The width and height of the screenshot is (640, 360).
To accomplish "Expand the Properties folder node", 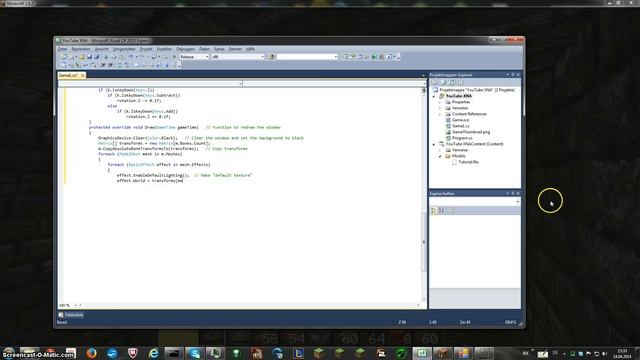I will pos(440,102).
